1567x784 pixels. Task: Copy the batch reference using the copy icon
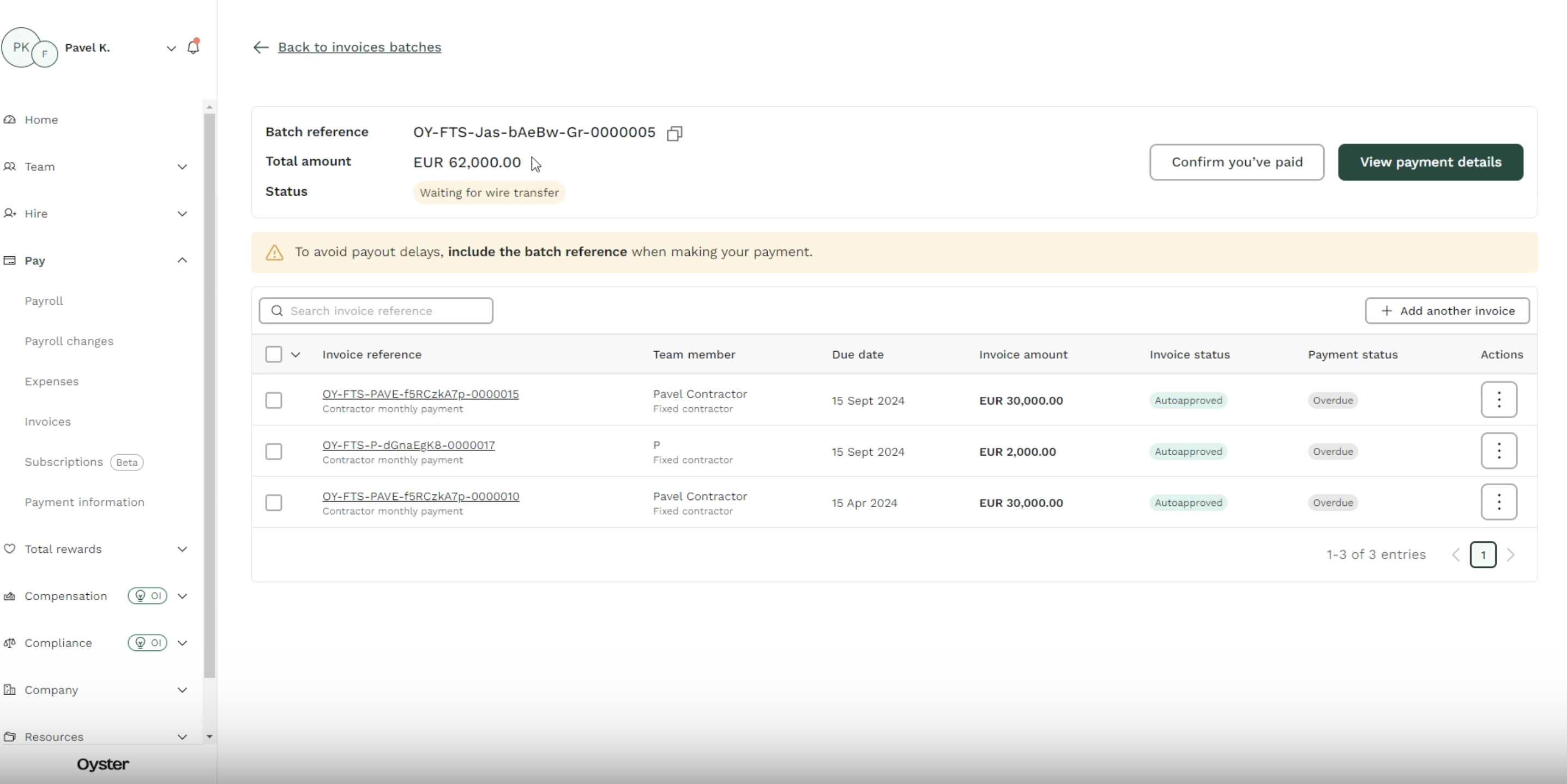(x=674, y=132)
